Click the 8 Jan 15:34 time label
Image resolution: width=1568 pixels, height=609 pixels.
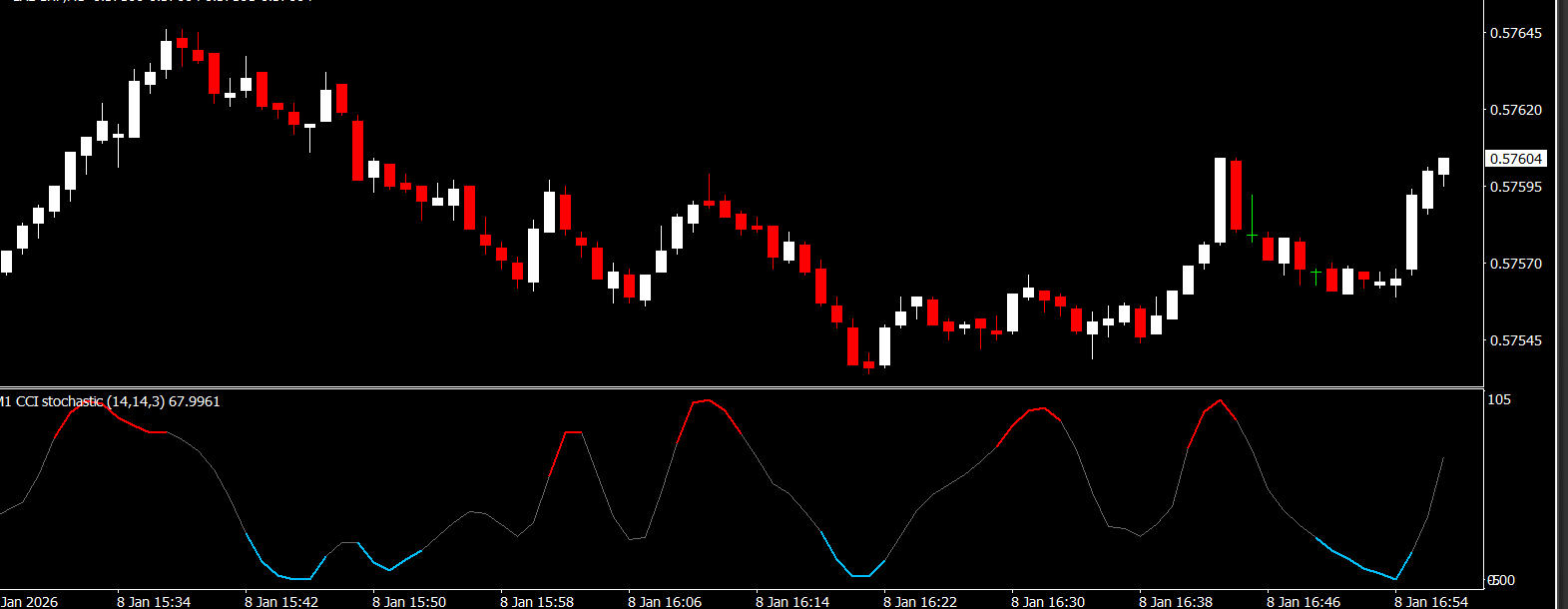(x=154, y=601)
